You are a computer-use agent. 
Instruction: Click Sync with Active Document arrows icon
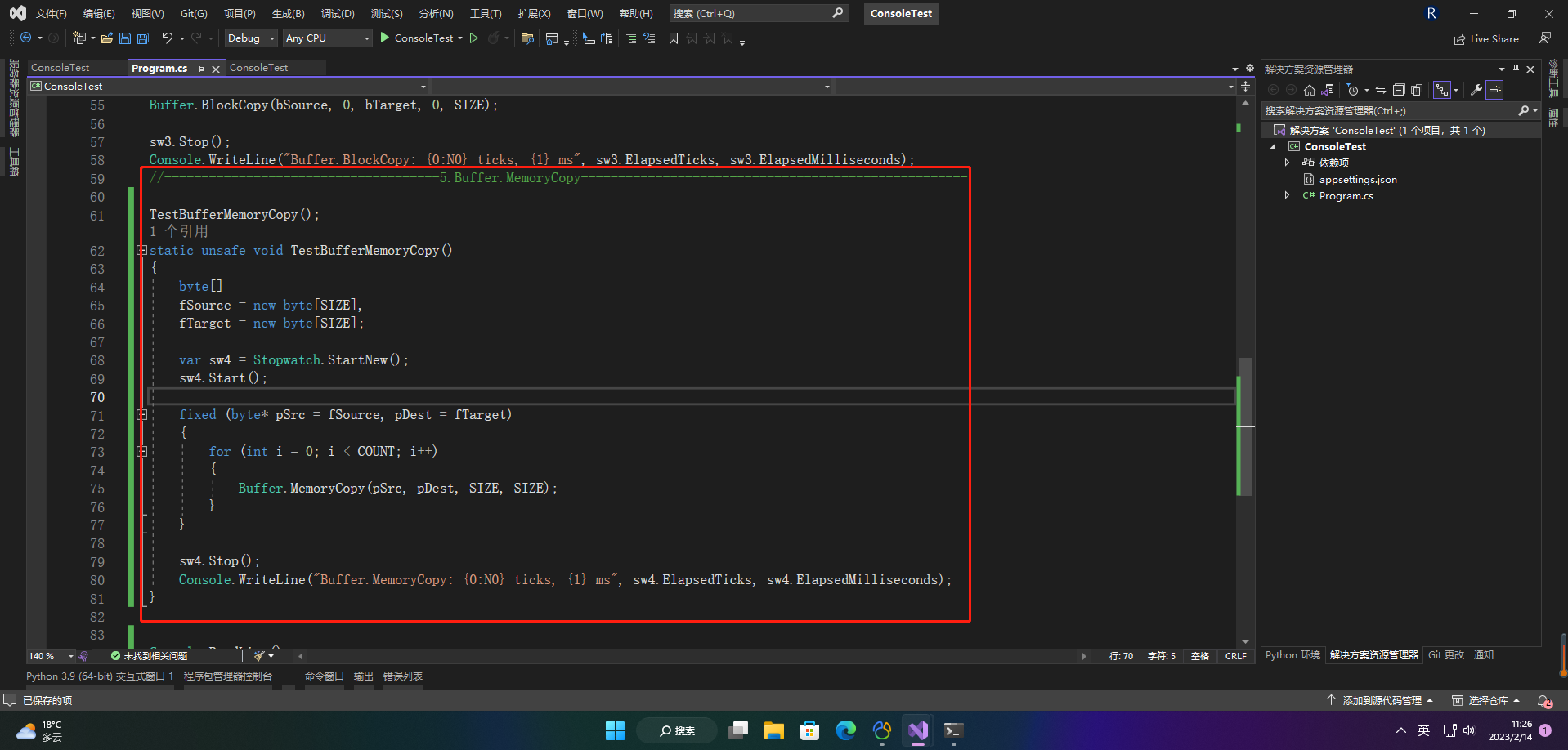pyautogui.click(x=1381, y=90)
